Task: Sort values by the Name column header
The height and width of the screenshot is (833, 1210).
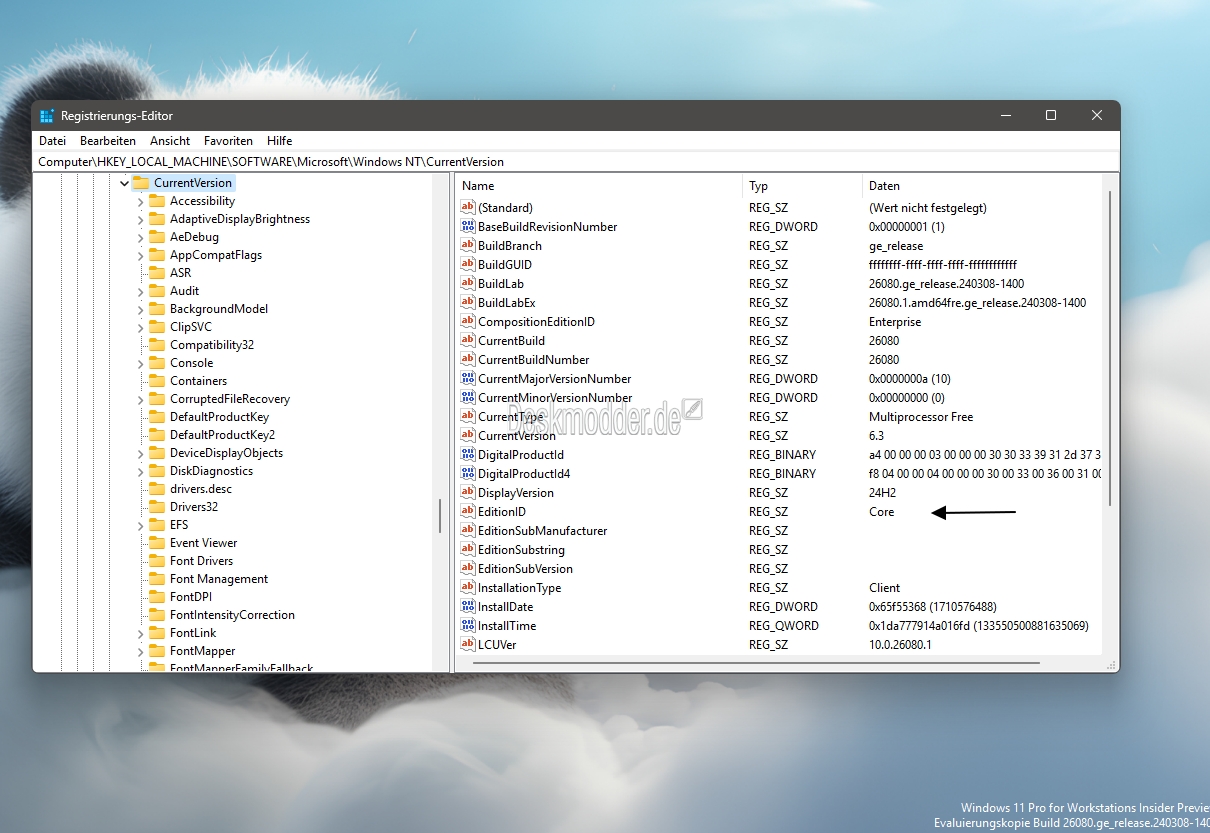Action: coord(599,186)
